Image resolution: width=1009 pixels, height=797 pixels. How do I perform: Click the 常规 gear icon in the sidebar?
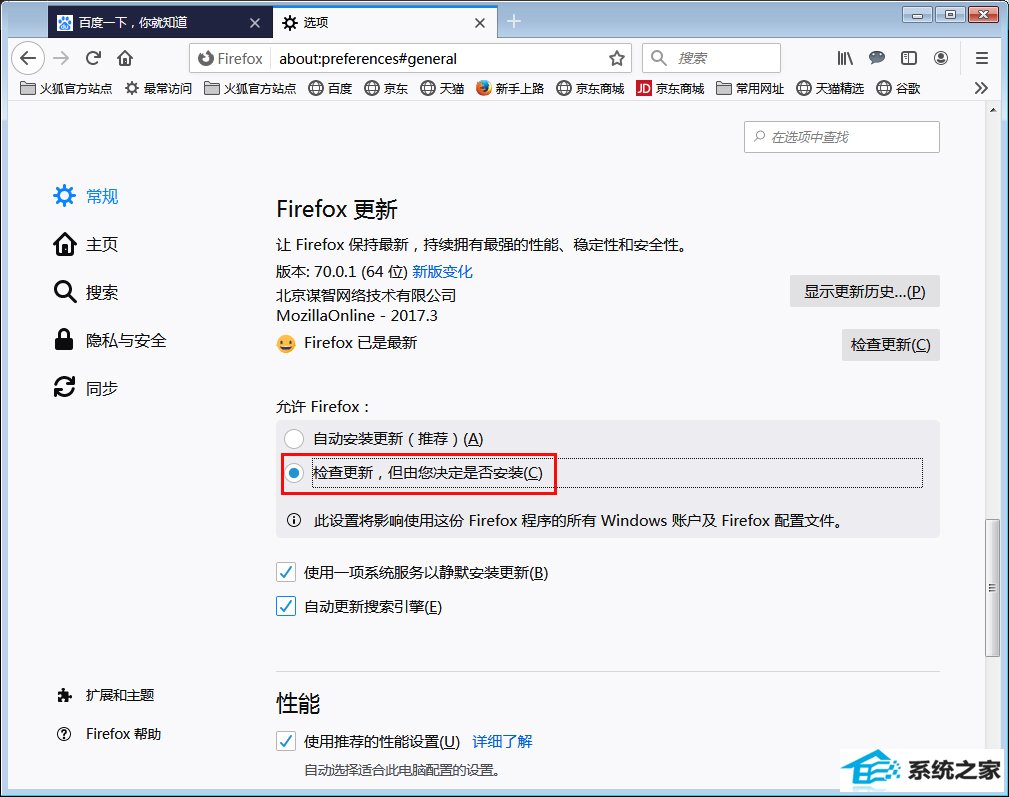point(64,196)
